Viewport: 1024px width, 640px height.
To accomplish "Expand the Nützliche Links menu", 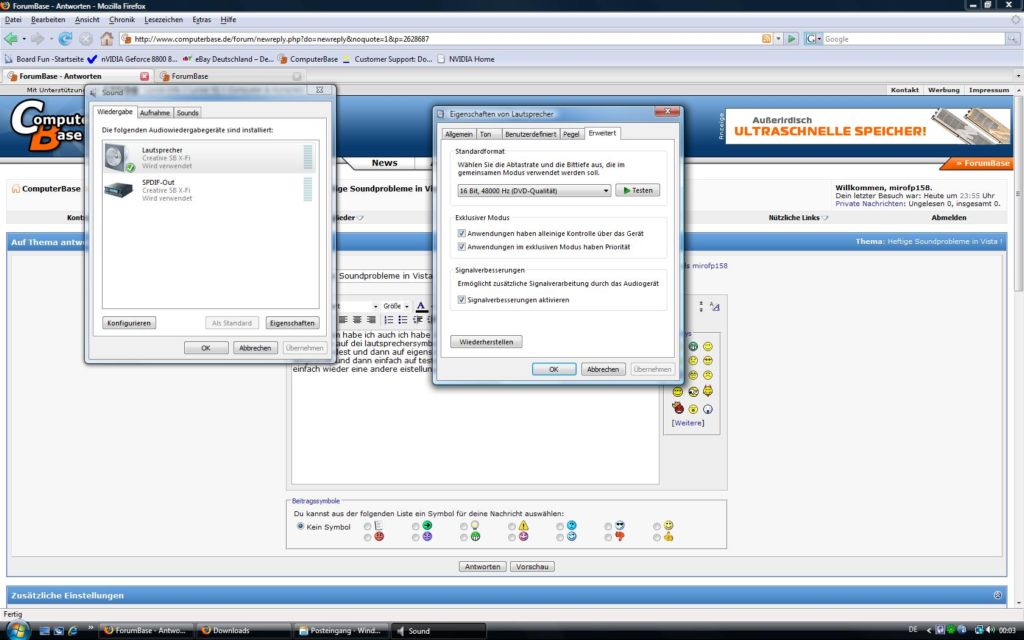I will pos(798,217).
